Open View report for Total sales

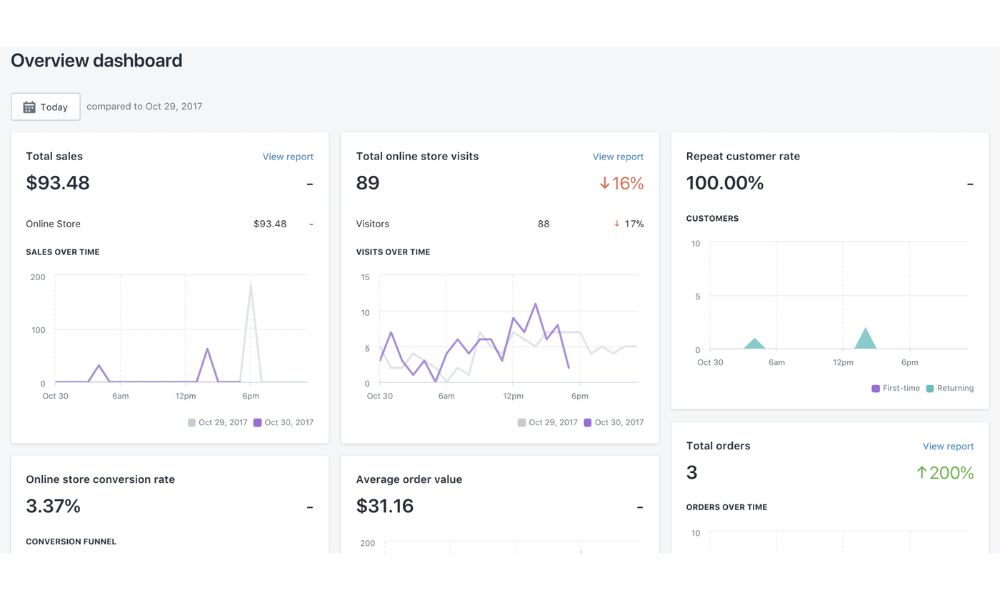288,157
